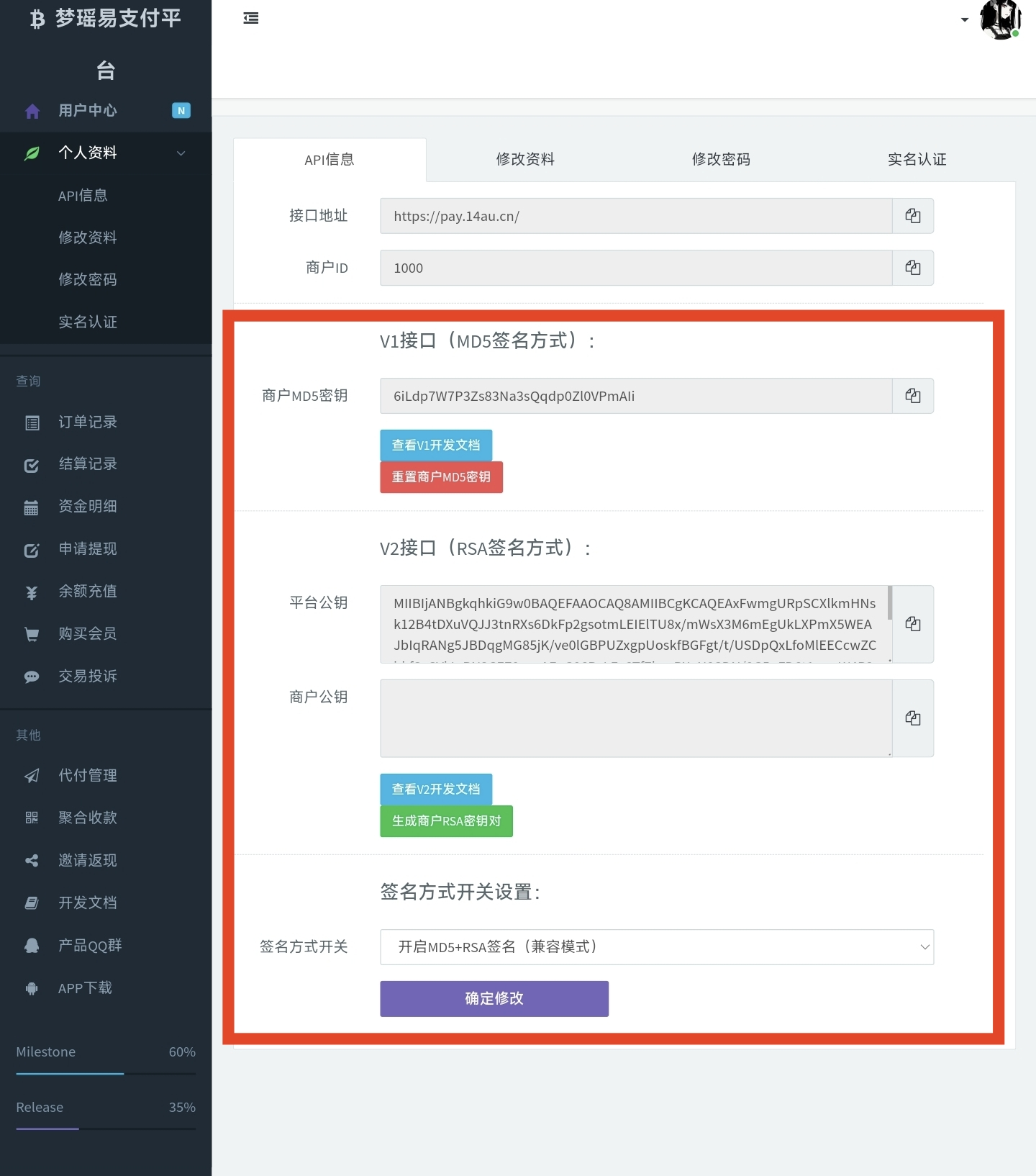The image size is (1036, 1176).
Task: Copy the 商户ID value with copy icon
Action: point(913,268)
